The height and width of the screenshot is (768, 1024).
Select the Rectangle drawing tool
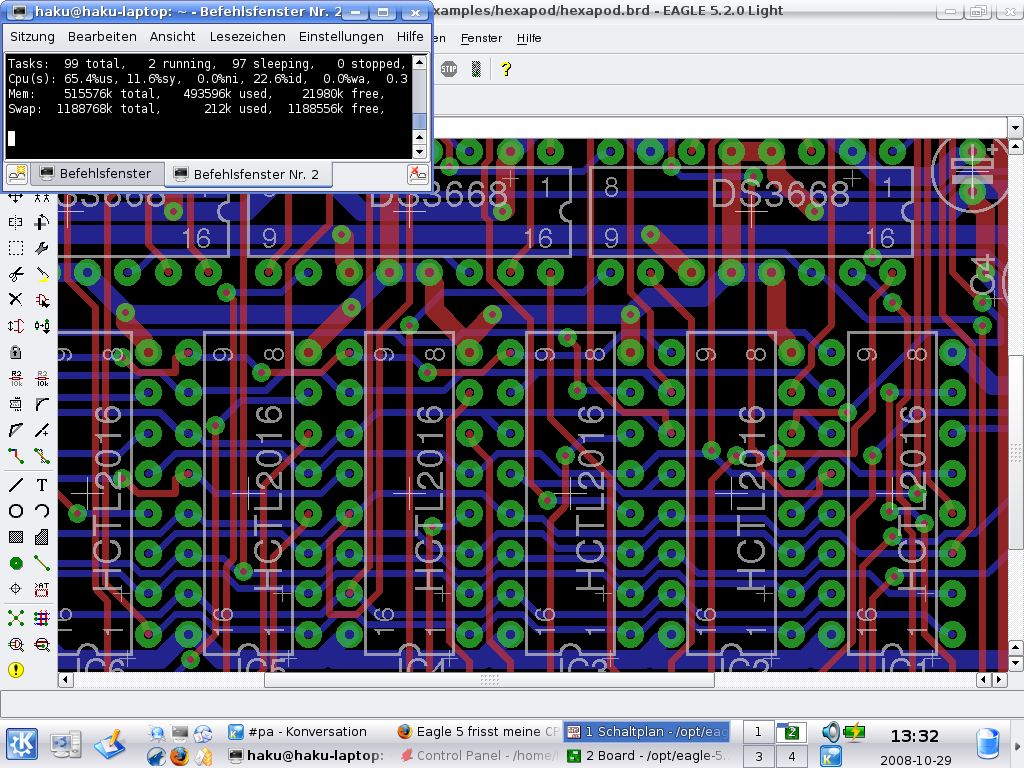16,537
